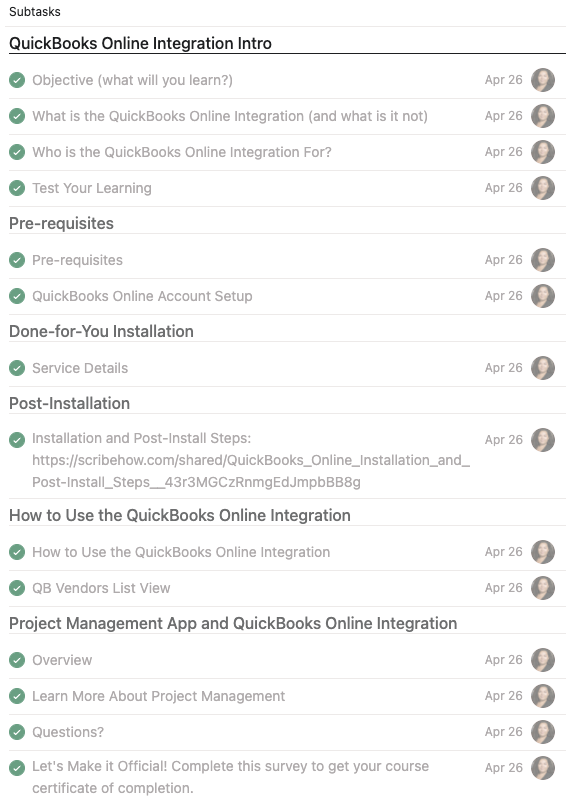Click assignee avatar on 'What is the QuickBooks Online Integration' row

[x=543, y=116]
